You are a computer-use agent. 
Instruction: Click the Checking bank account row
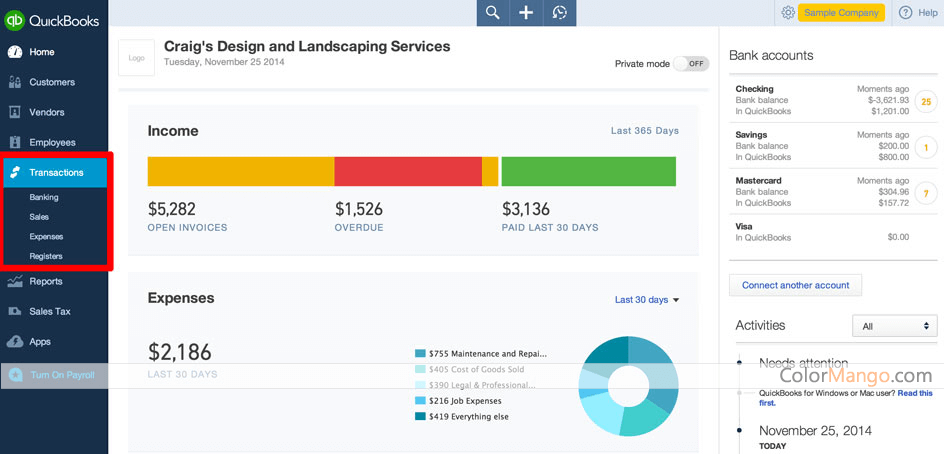coord(833,101)
